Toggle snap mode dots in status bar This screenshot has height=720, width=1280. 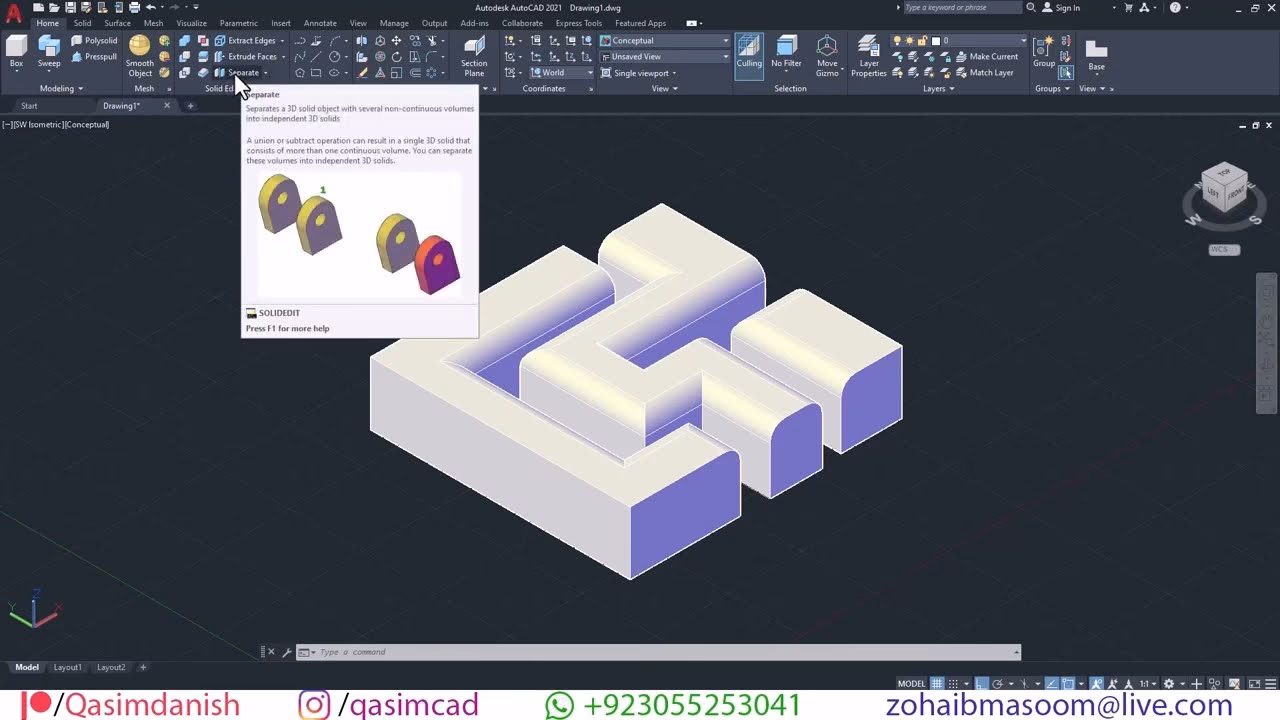click(954, 684)
